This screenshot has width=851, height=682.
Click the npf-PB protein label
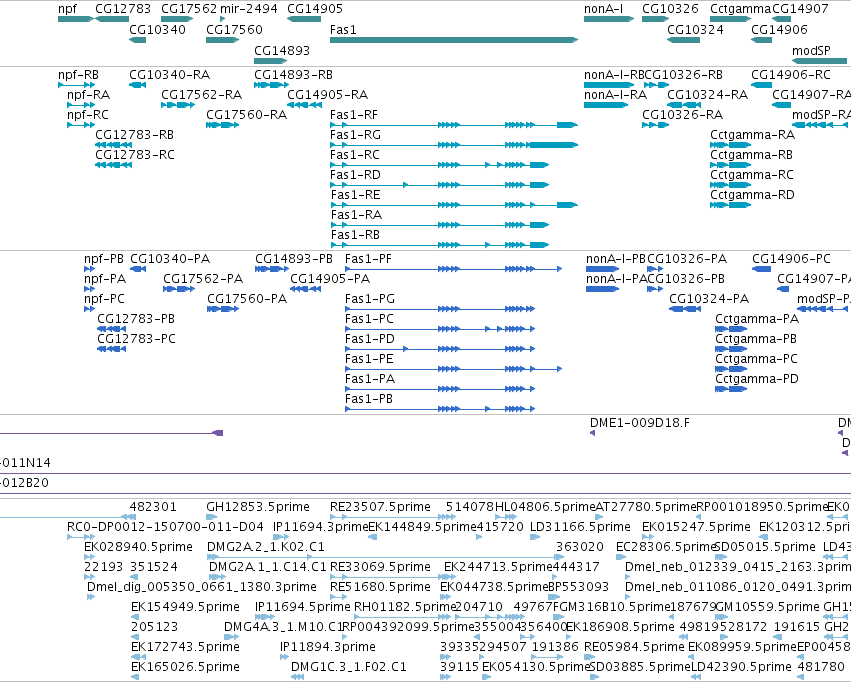104,259
